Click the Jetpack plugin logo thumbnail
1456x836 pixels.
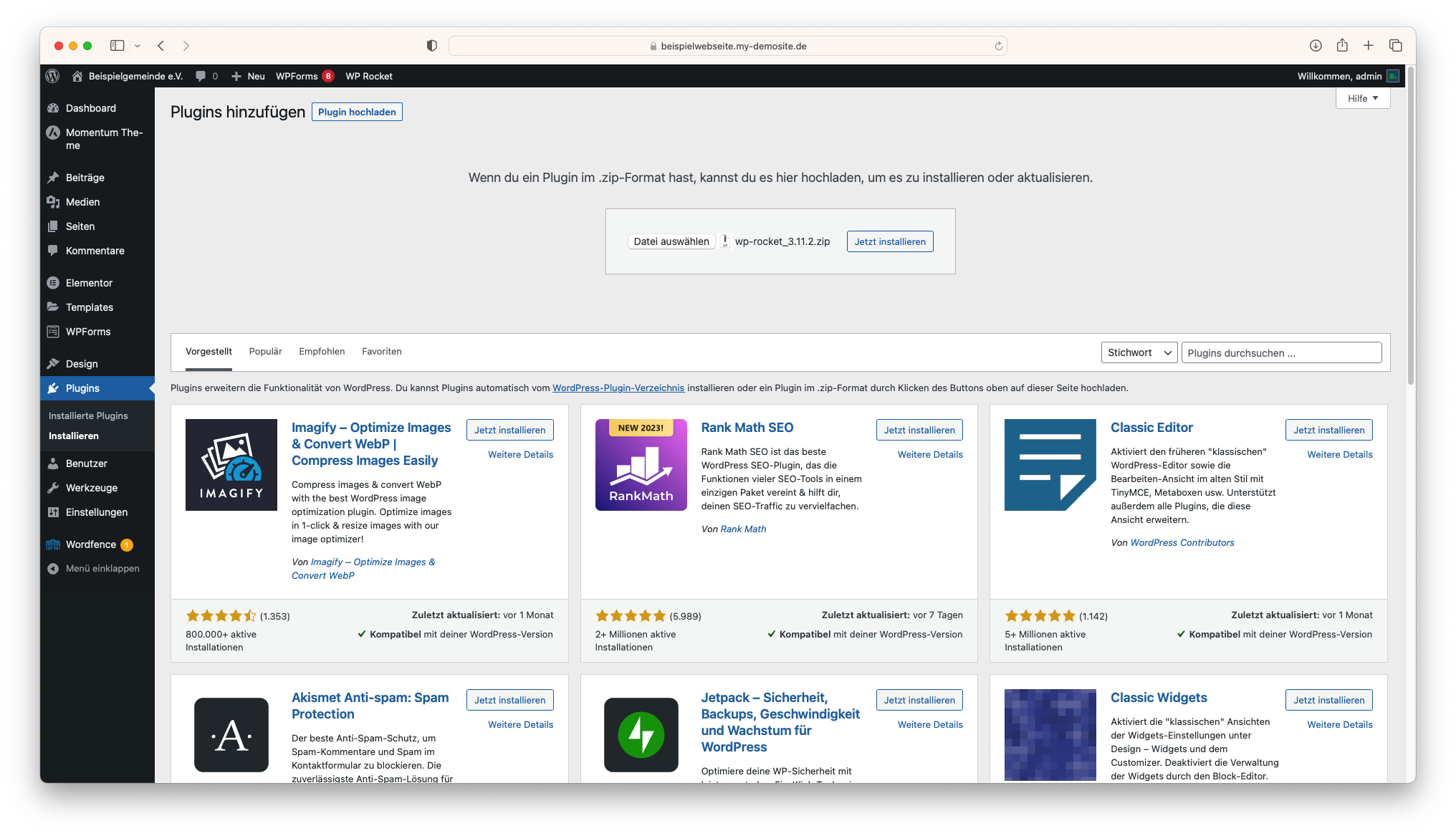641,735
